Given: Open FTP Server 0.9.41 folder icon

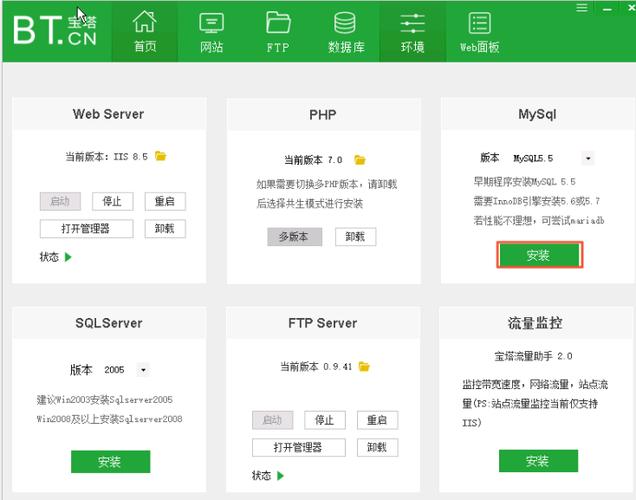Looking at the screenshot, I should 364,367.
